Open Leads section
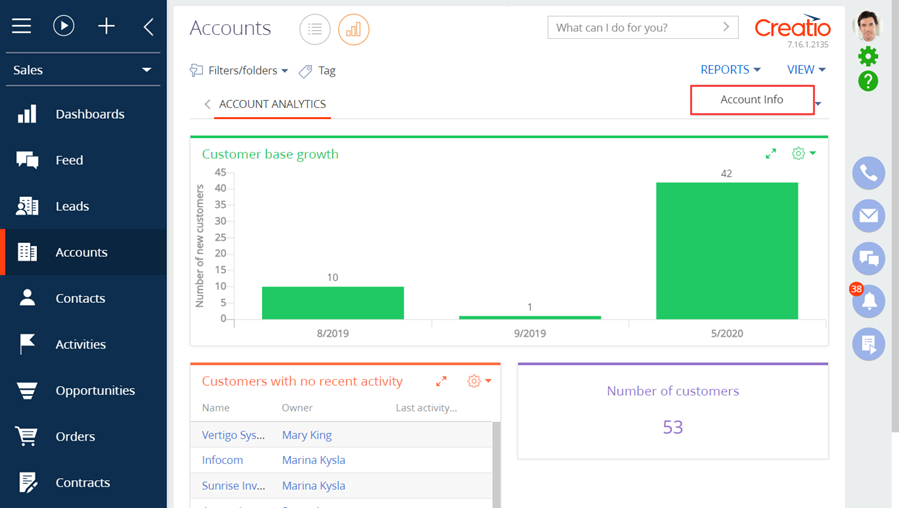 [83, 206]
